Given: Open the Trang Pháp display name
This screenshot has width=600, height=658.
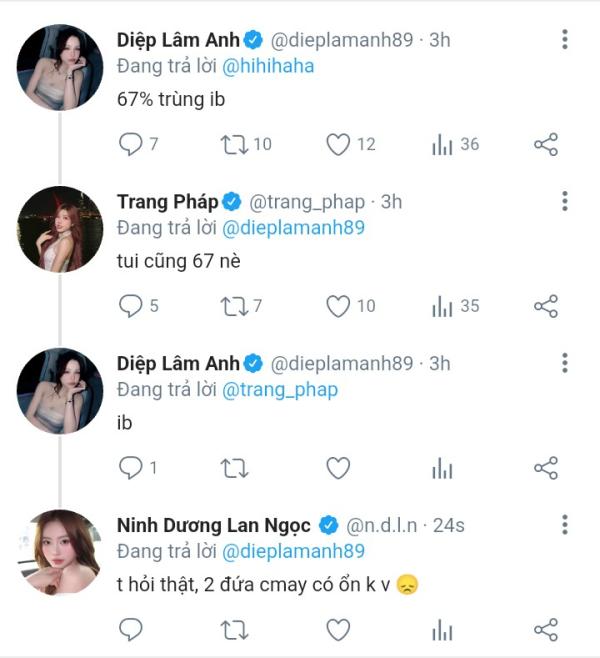Looking at the screenshot, I should tap(167, 202).
